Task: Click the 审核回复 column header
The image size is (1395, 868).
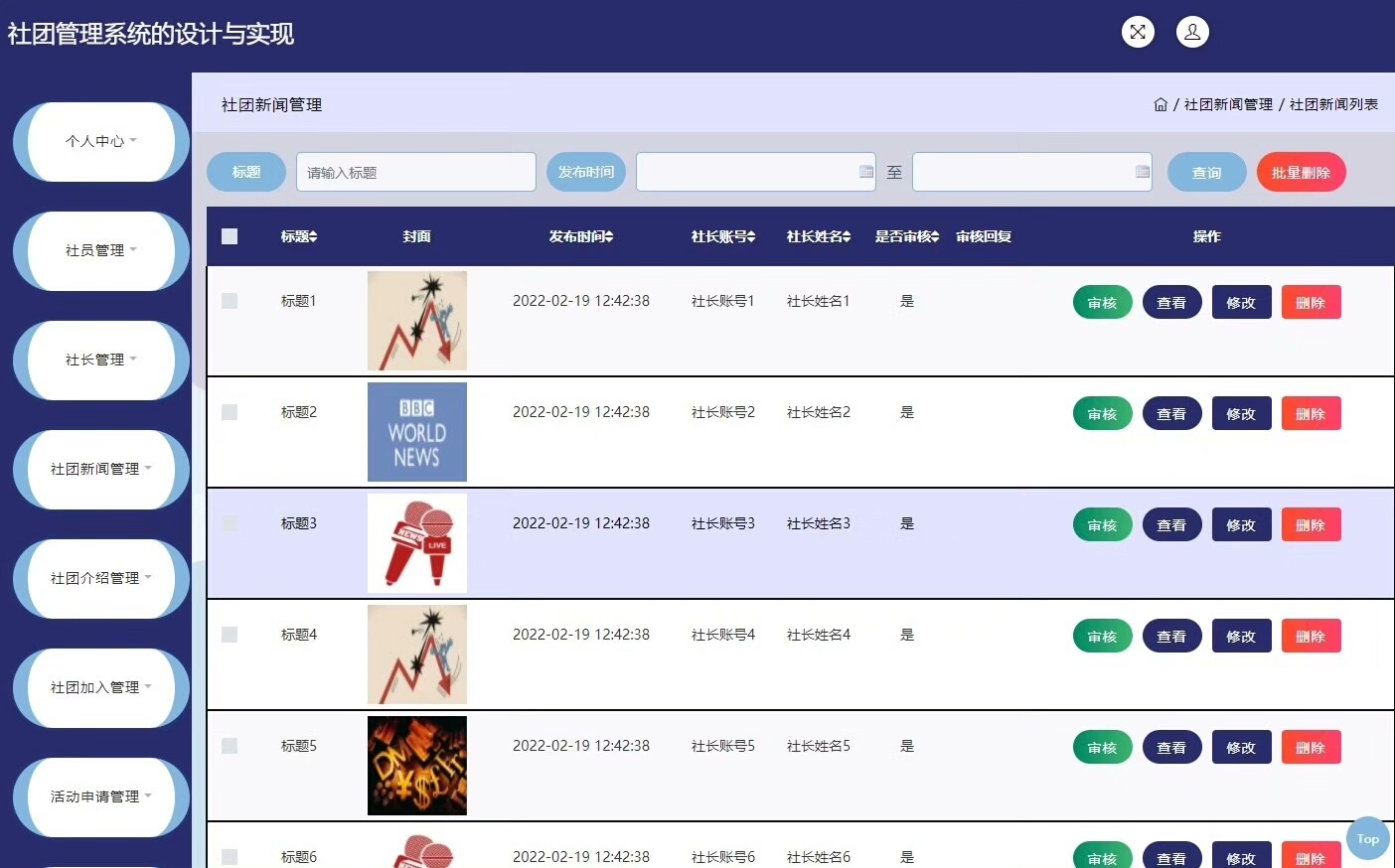Action: click(984, 236)
